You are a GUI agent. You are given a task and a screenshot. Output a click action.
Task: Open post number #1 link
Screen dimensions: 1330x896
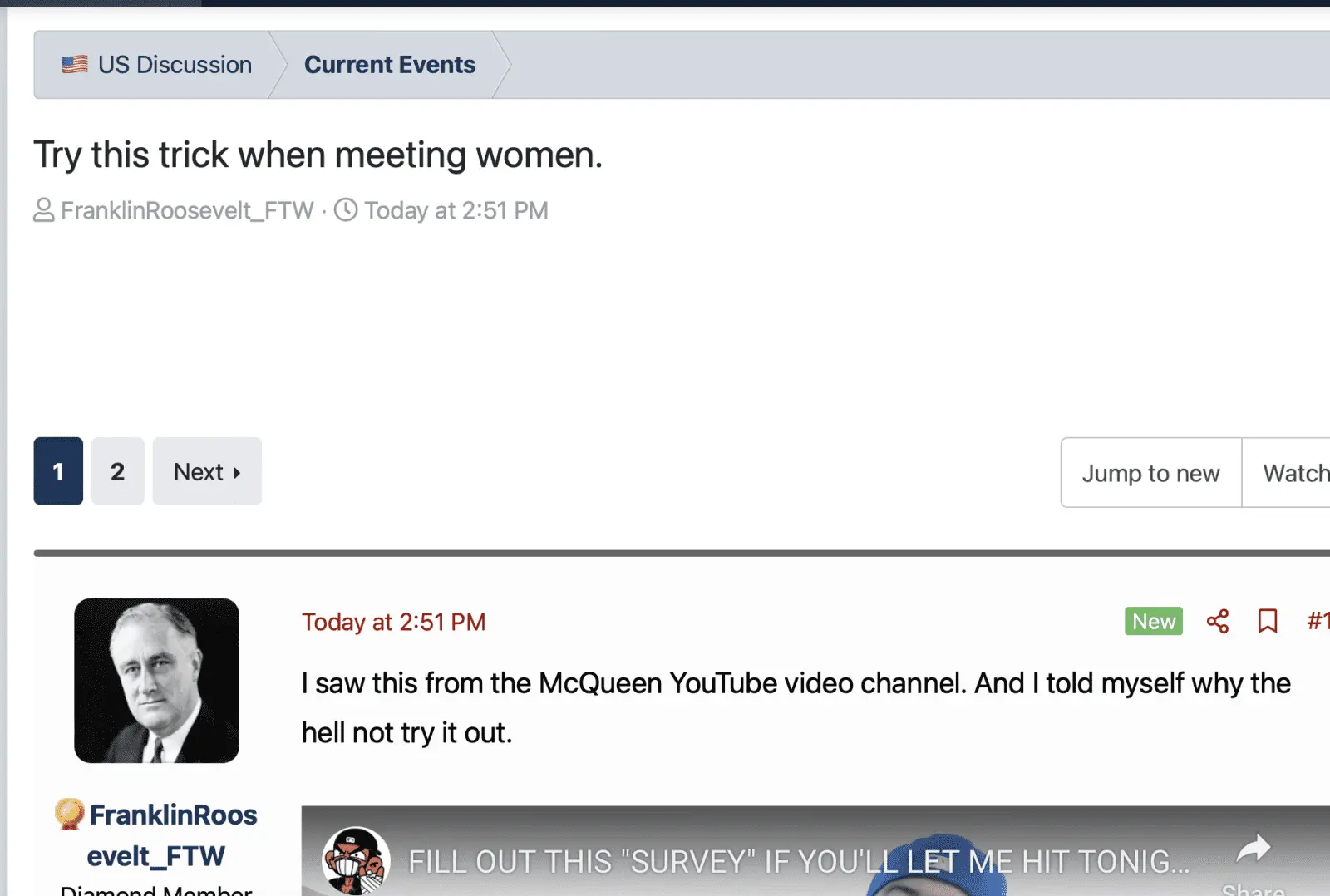tap(1318, 621)
